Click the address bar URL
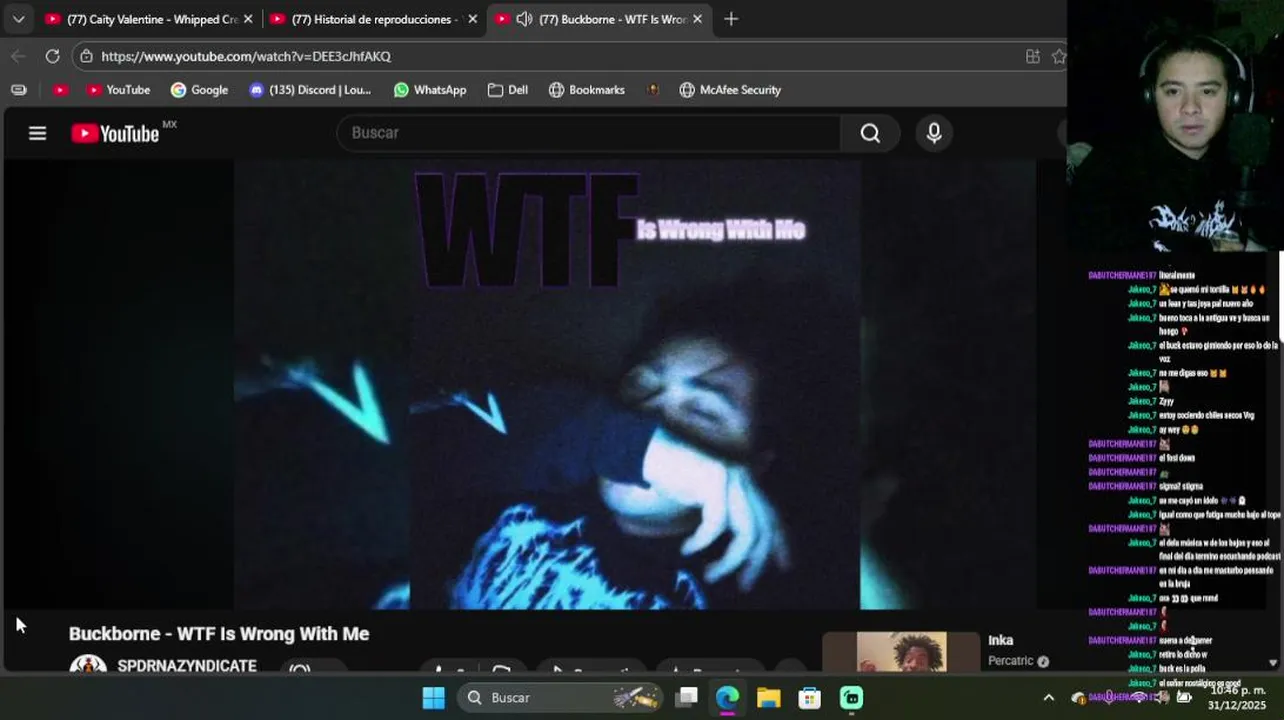 pyautogui.click(x=246, y=56)
